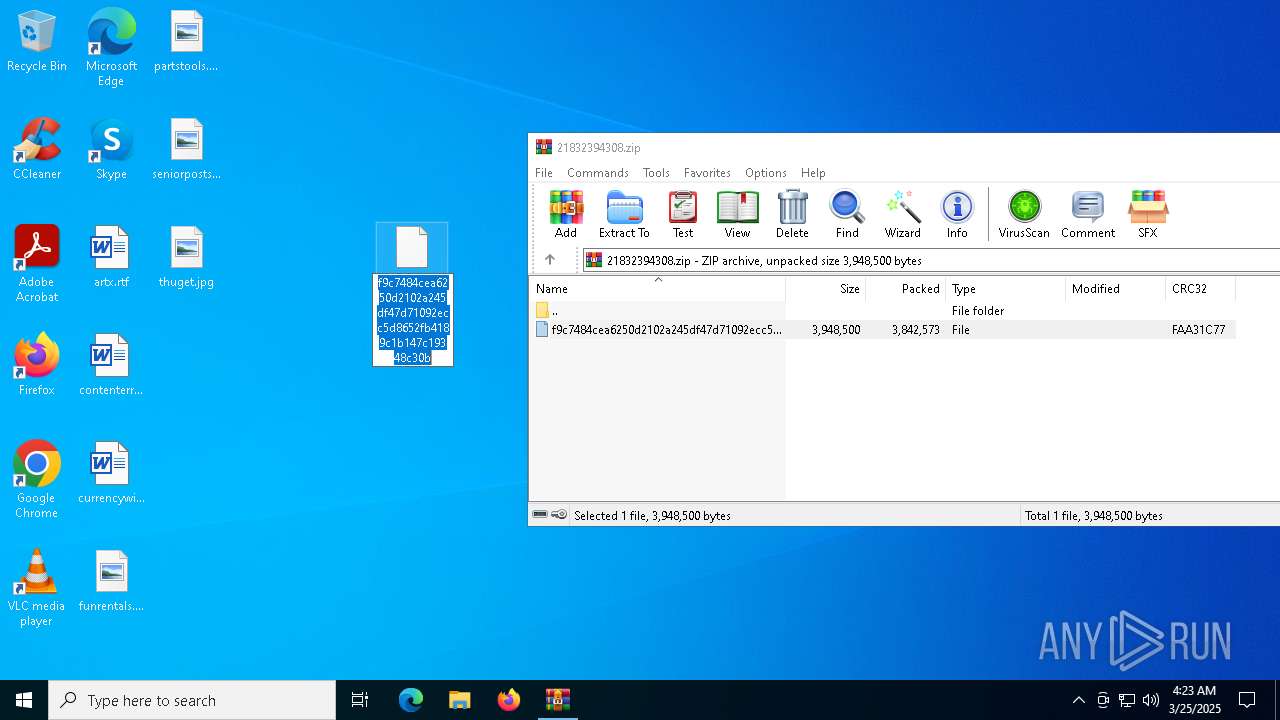Select the Firefox desktop shortcut
The height and width of the screenshot is (720, 1280).
pos(37,365)
